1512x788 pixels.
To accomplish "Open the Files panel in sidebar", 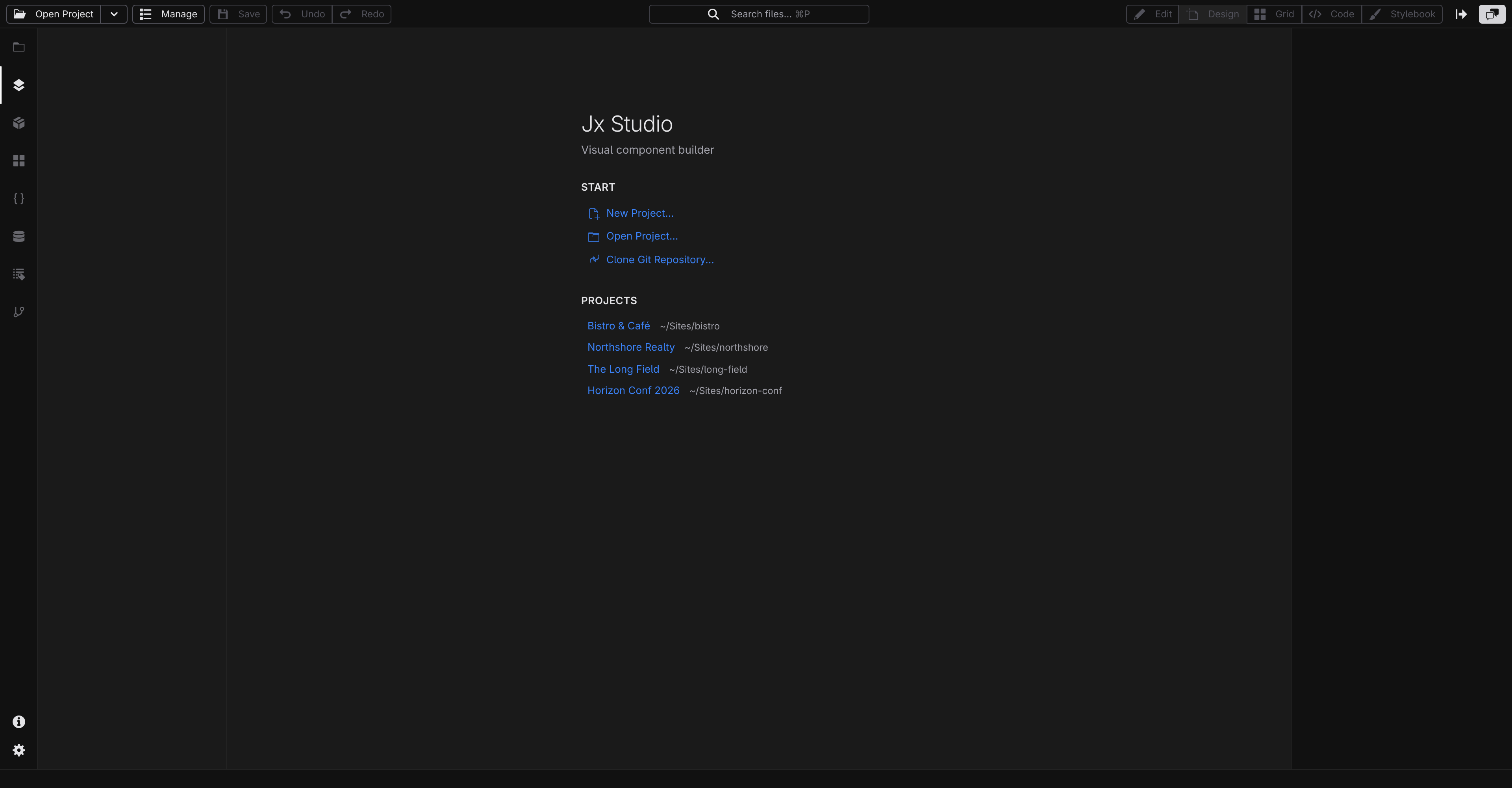I will 19,47.
